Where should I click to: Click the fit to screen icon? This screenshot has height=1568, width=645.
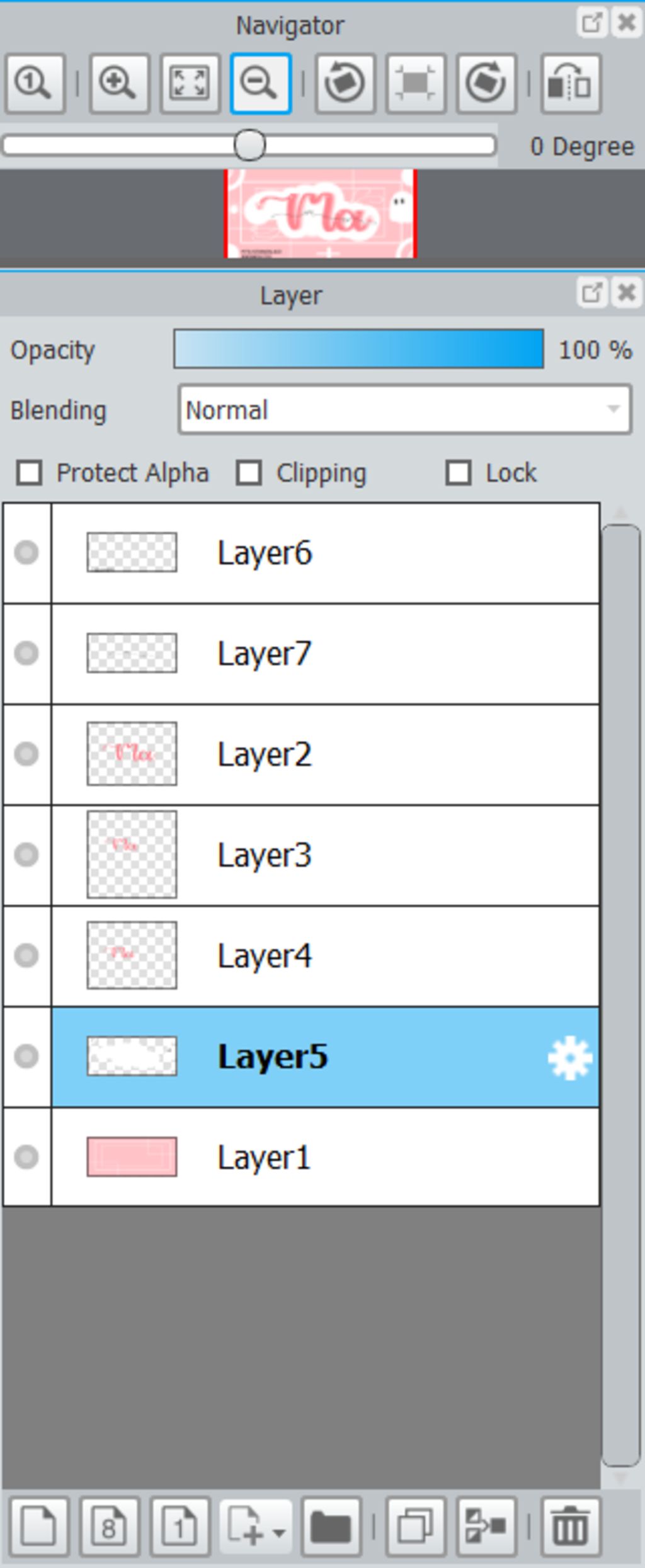(x=190, y=83)
